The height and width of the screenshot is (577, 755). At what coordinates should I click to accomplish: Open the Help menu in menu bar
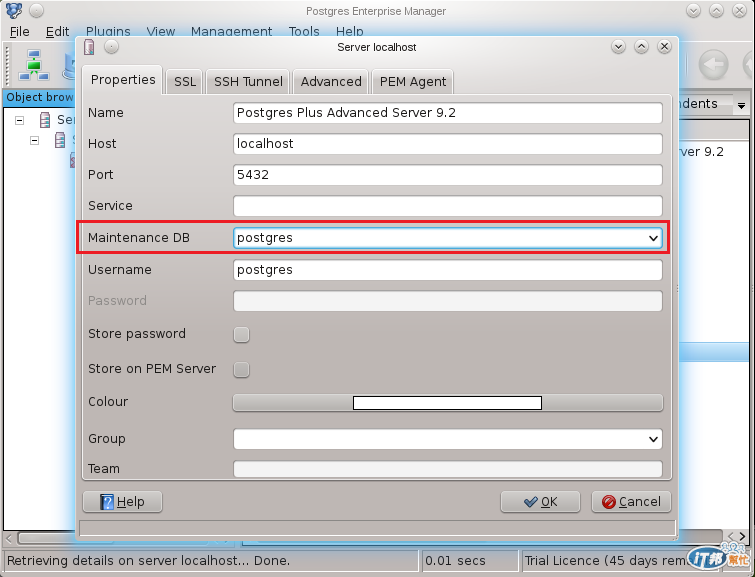[350, 32]
